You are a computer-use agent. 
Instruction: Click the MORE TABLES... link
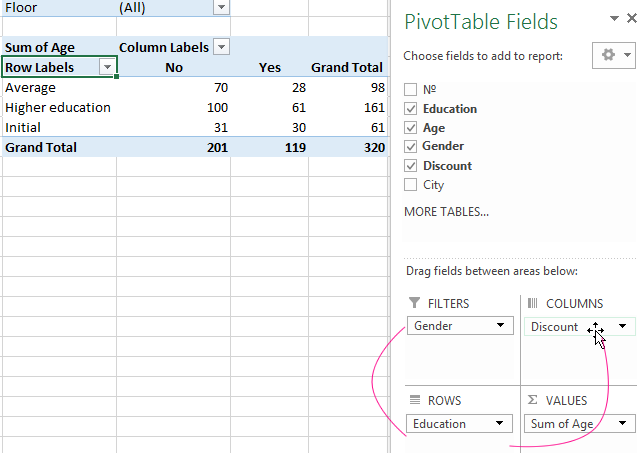[446, 212]
